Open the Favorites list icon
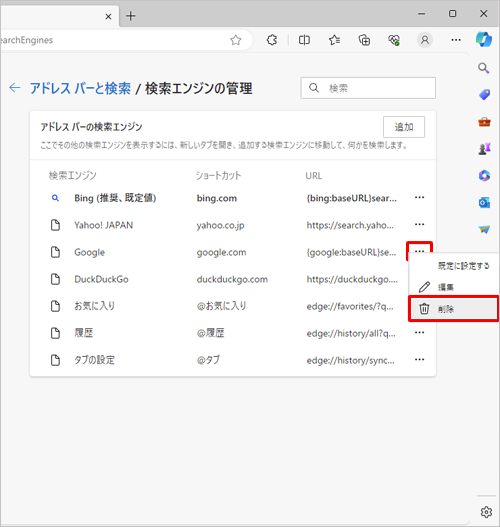The image size is (500, 527). point(334,40)
